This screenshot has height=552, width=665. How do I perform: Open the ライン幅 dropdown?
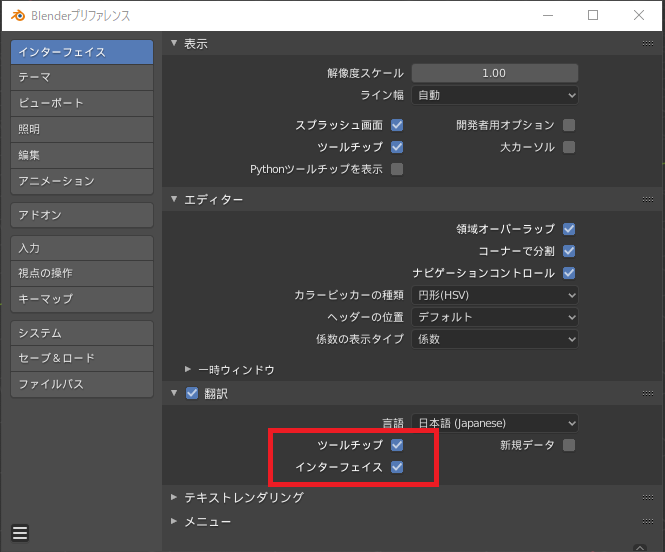click(495, 95)
